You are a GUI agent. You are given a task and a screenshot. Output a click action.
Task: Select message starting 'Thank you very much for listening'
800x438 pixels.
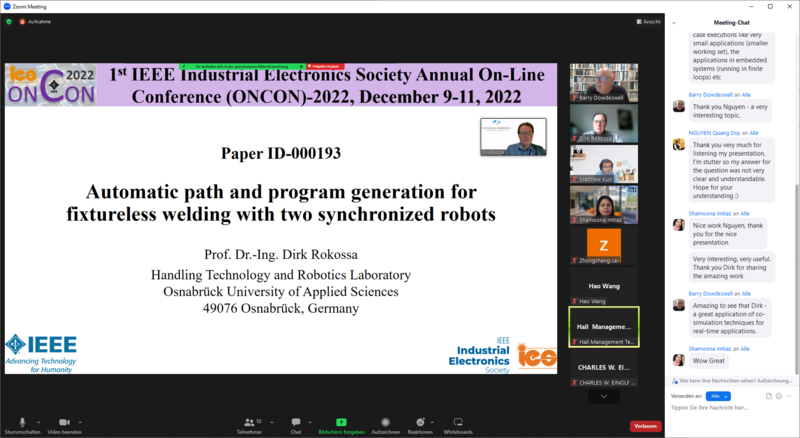(x=732, y=171)
